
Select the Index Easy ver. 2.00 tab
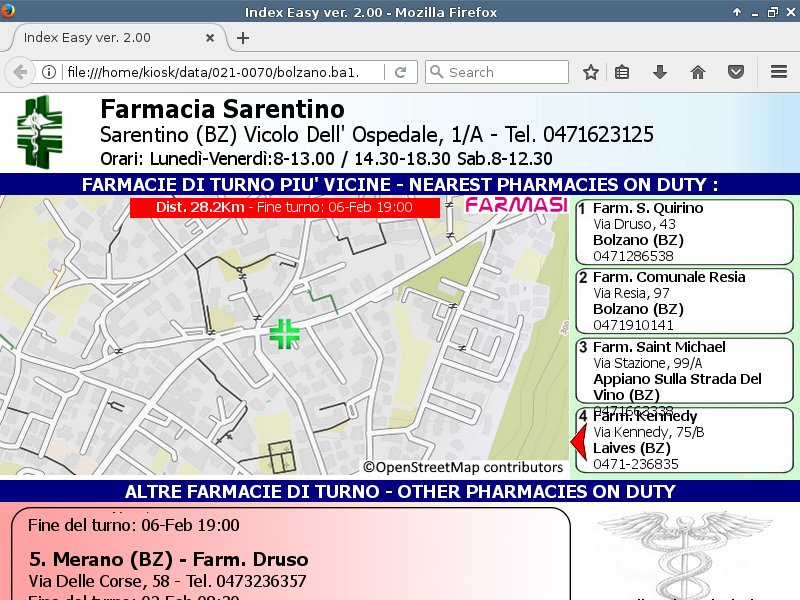pos(110,38)
